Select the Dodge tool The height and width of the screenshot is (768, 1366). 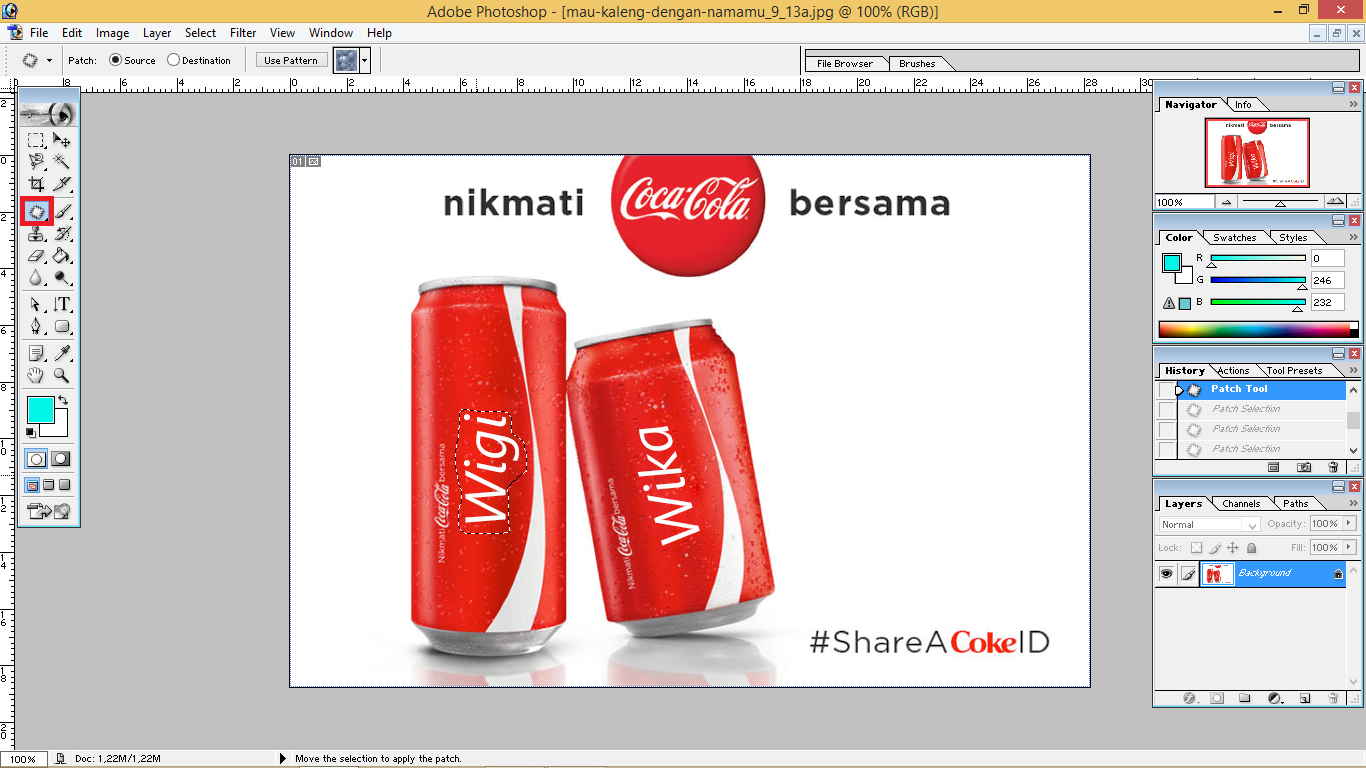[x=62, y=278]
